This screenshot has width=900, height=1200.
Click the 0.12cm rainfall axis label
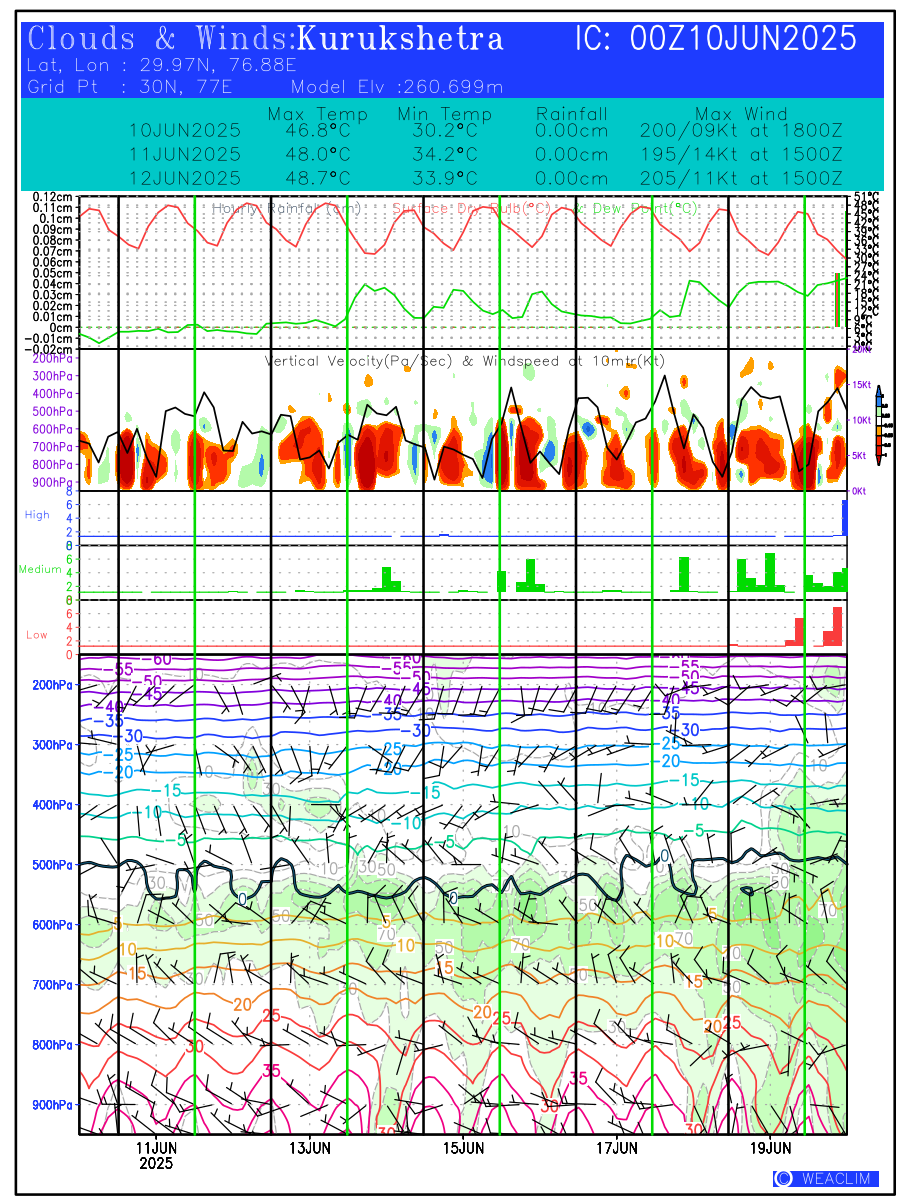point(53,197)
